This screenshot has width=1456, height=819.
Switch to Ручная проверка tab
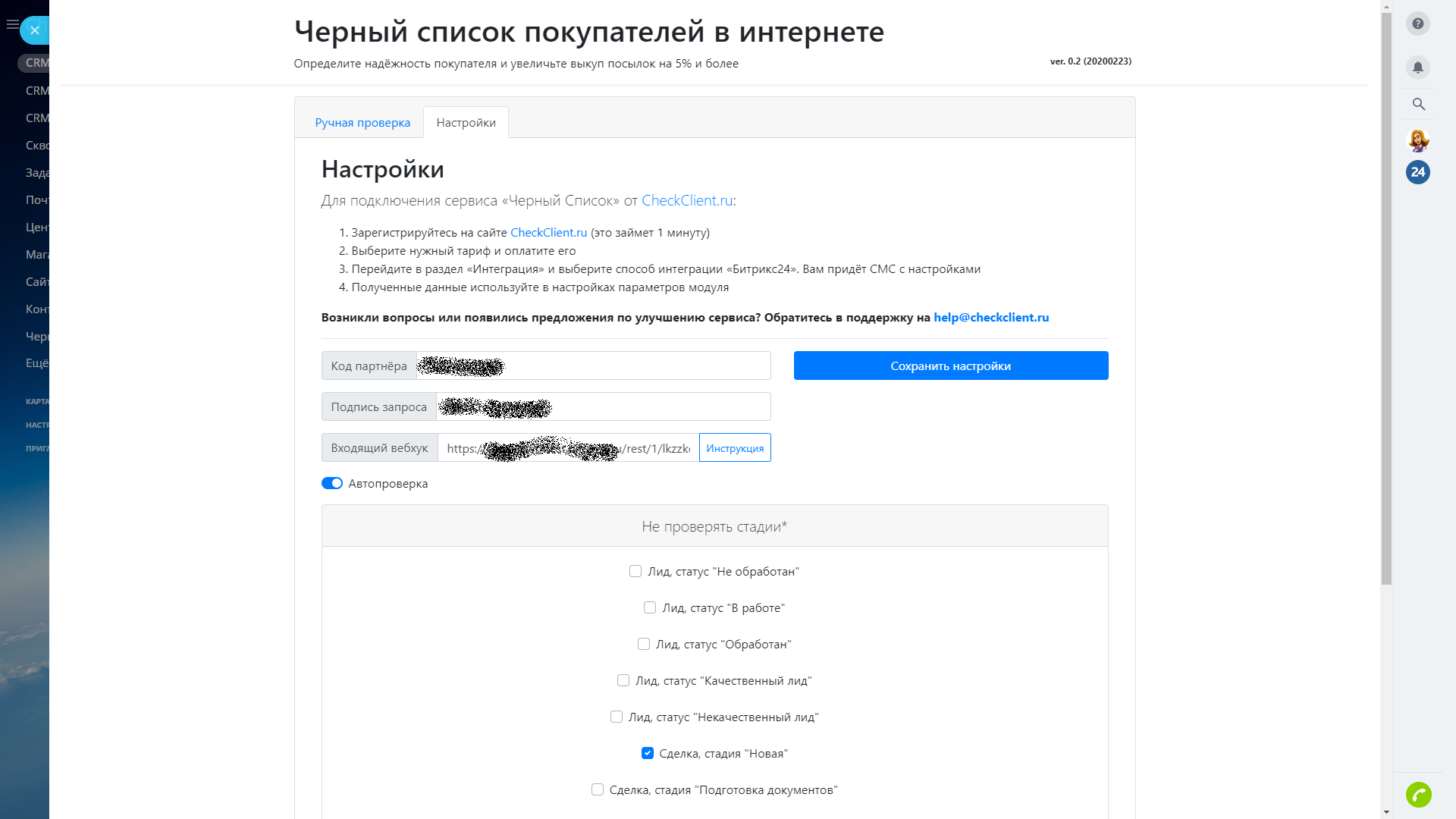362,123
